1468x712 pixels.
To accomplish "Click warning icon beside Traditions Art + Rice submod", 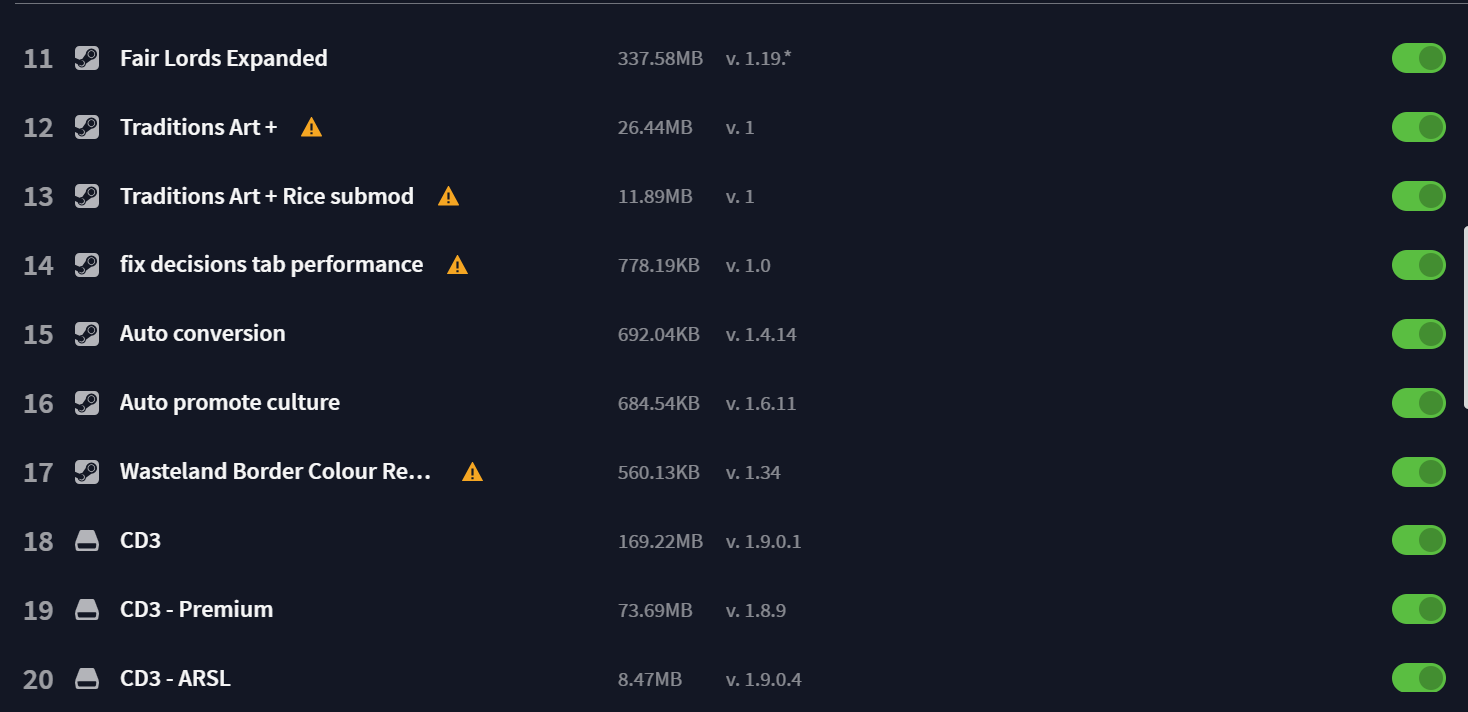I will point(449,196).
